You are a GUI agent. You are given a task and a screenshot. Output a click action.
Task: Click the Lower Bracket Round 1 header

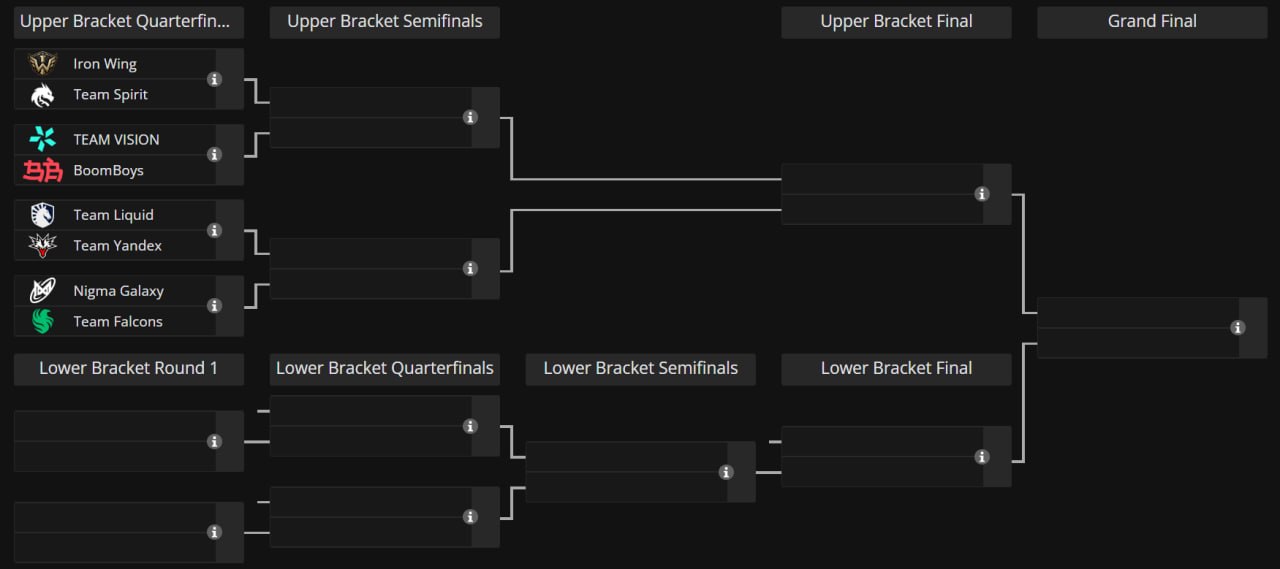coord(129,369)
